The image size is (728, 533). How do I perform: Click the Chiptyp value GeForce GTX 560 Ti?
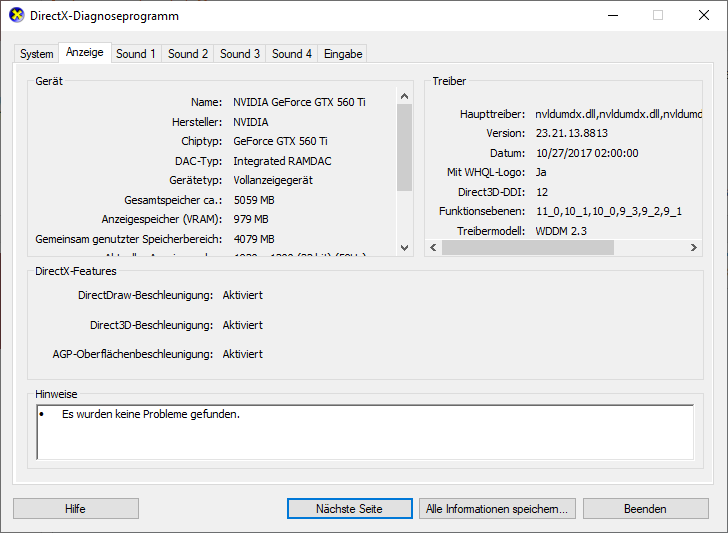tap(280, 141)
